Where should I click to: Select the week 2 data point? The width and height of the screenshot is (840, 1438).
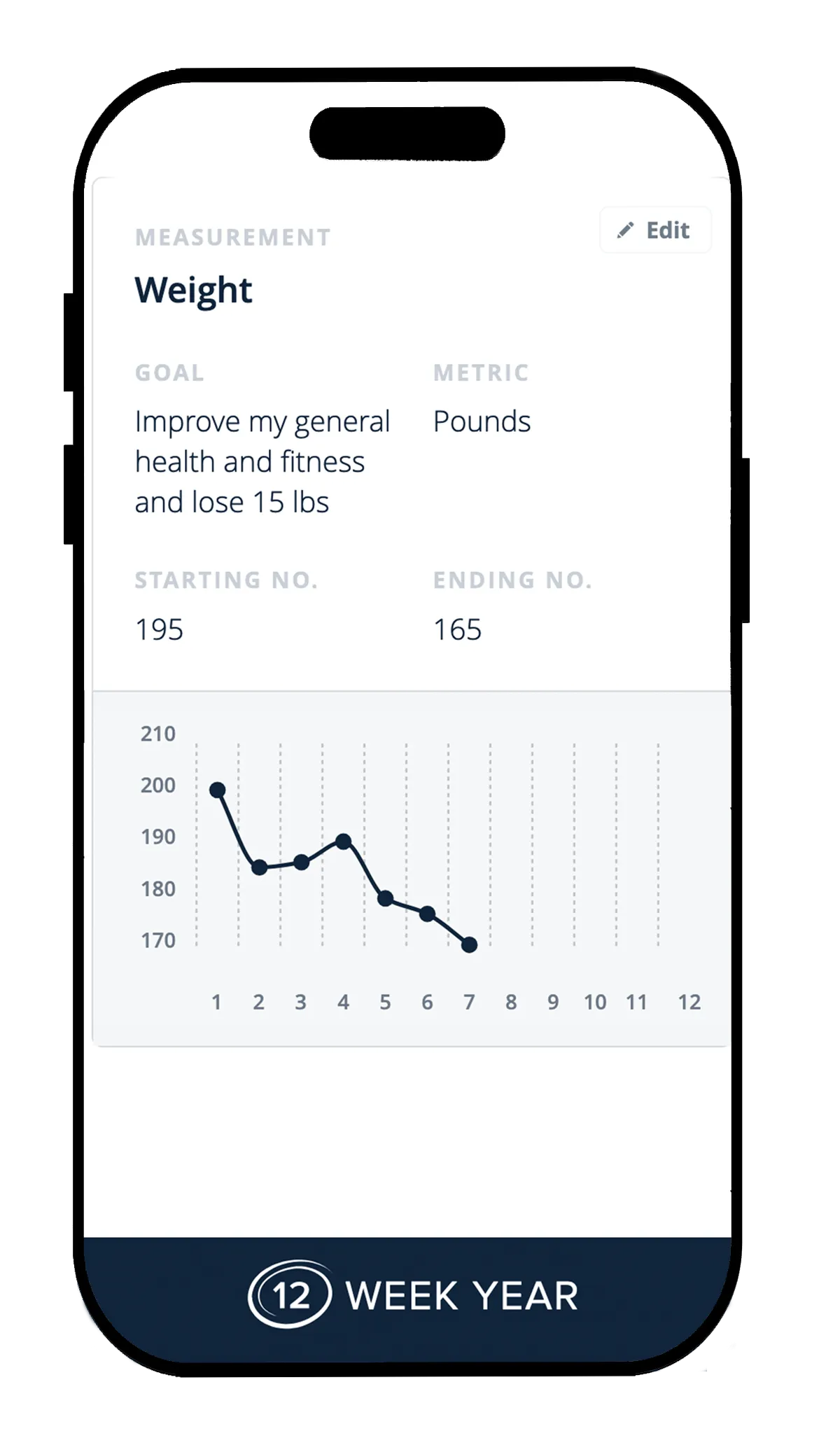click(259, 867)
